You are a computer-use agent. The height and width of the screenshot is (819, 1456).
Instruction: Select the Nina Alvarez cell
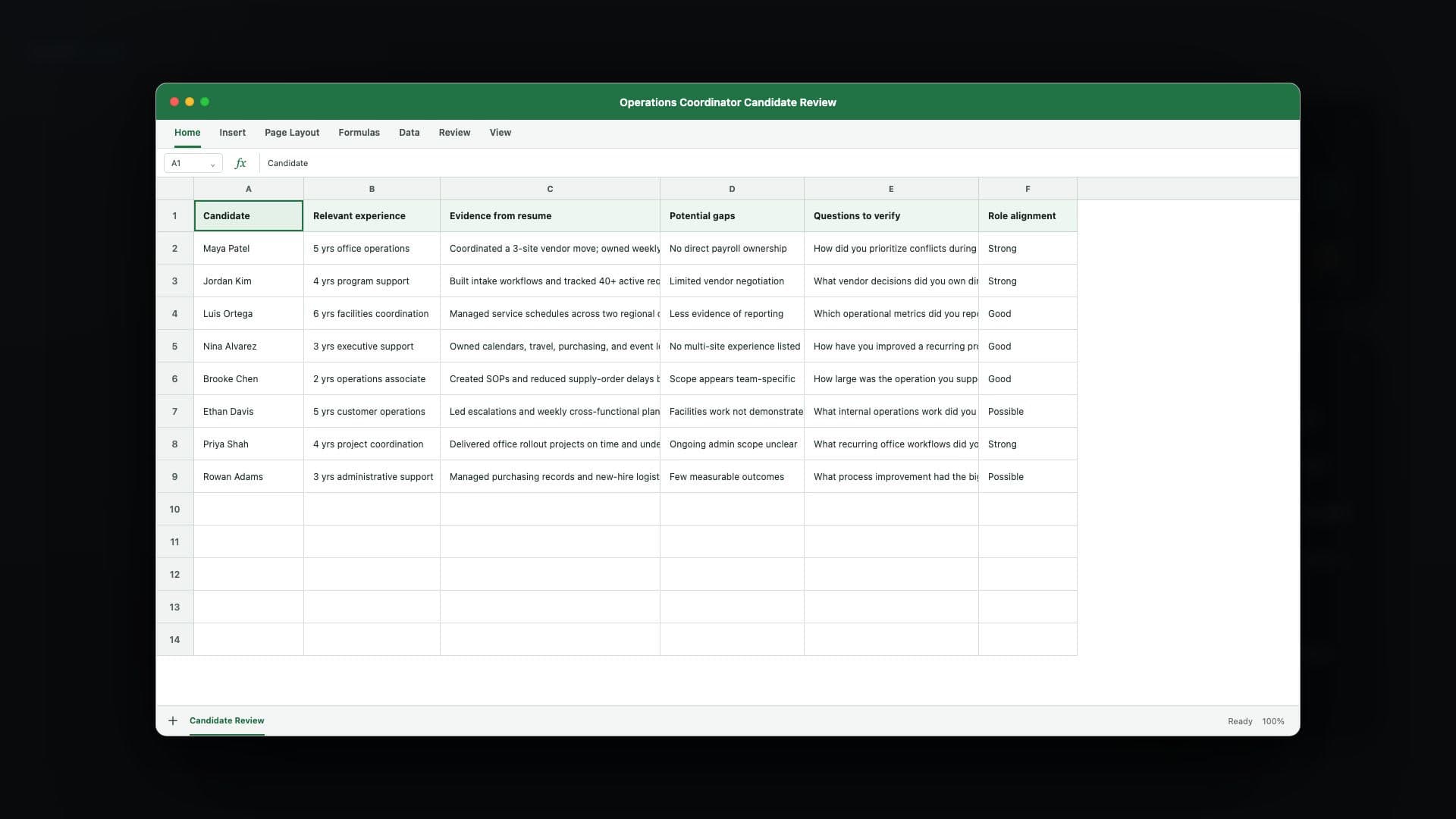coord(249,347)
